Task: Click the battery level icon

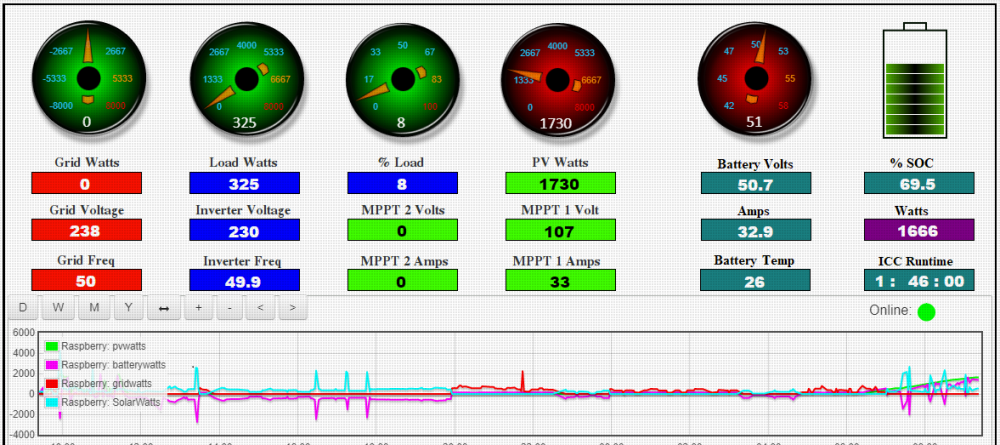Action: pos(915,80)
